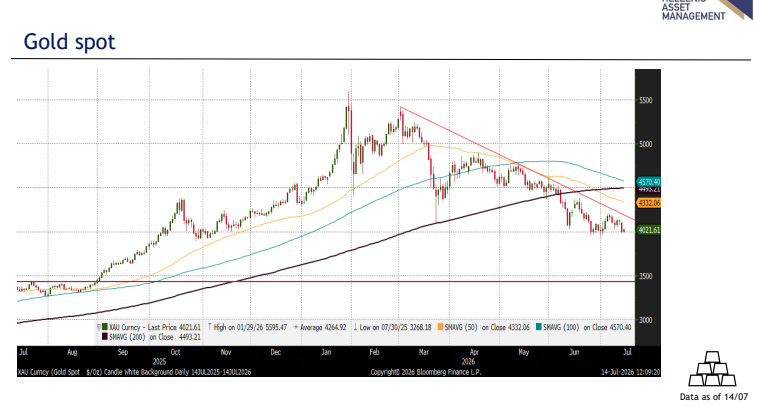Select the dark SMAVG (200) legend marker
Viewport: 757px width, 407px height.
(x=105, y=337)
